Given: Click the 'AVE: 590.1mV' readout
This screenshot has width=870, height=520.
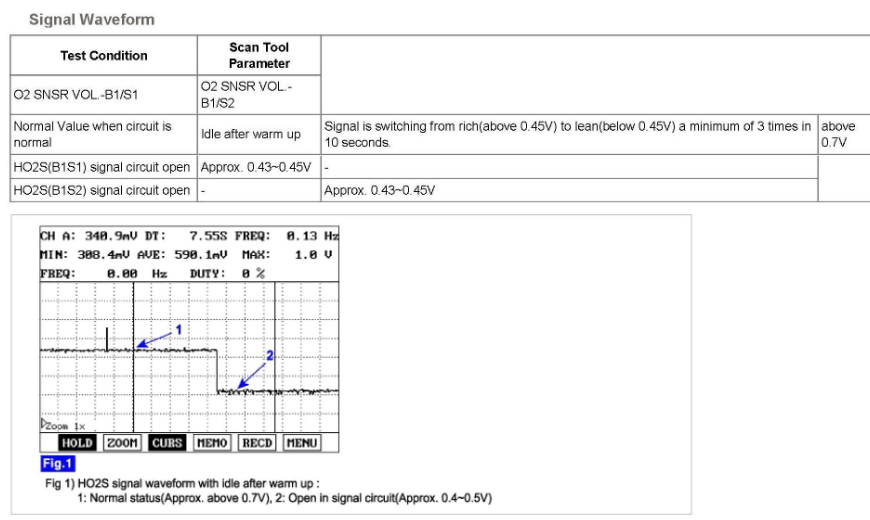Looking at the screenshot, I should coord(182,255).
